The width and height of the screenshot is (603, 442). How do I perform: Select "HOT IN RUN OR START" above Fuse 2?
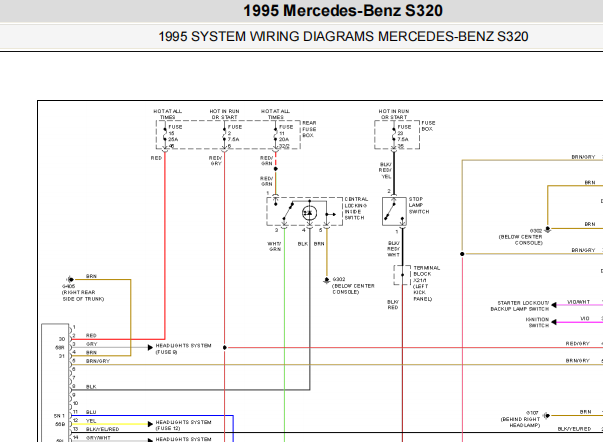[224, 114]
